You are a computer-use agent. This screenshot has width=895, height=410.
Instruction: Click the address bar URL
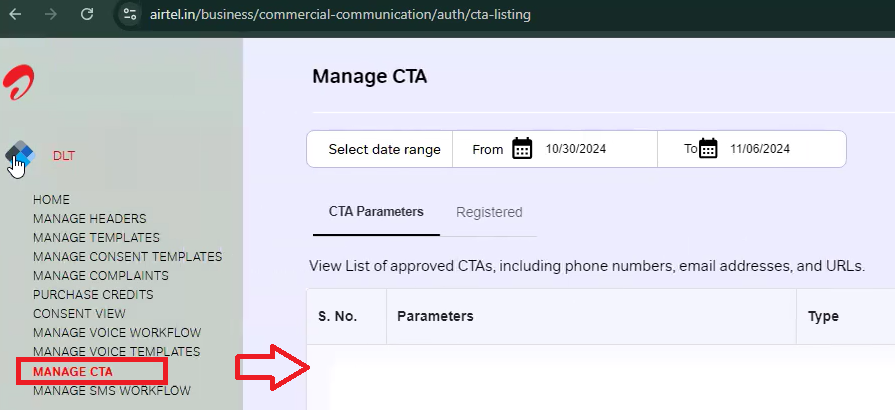[x=340, y=14]
